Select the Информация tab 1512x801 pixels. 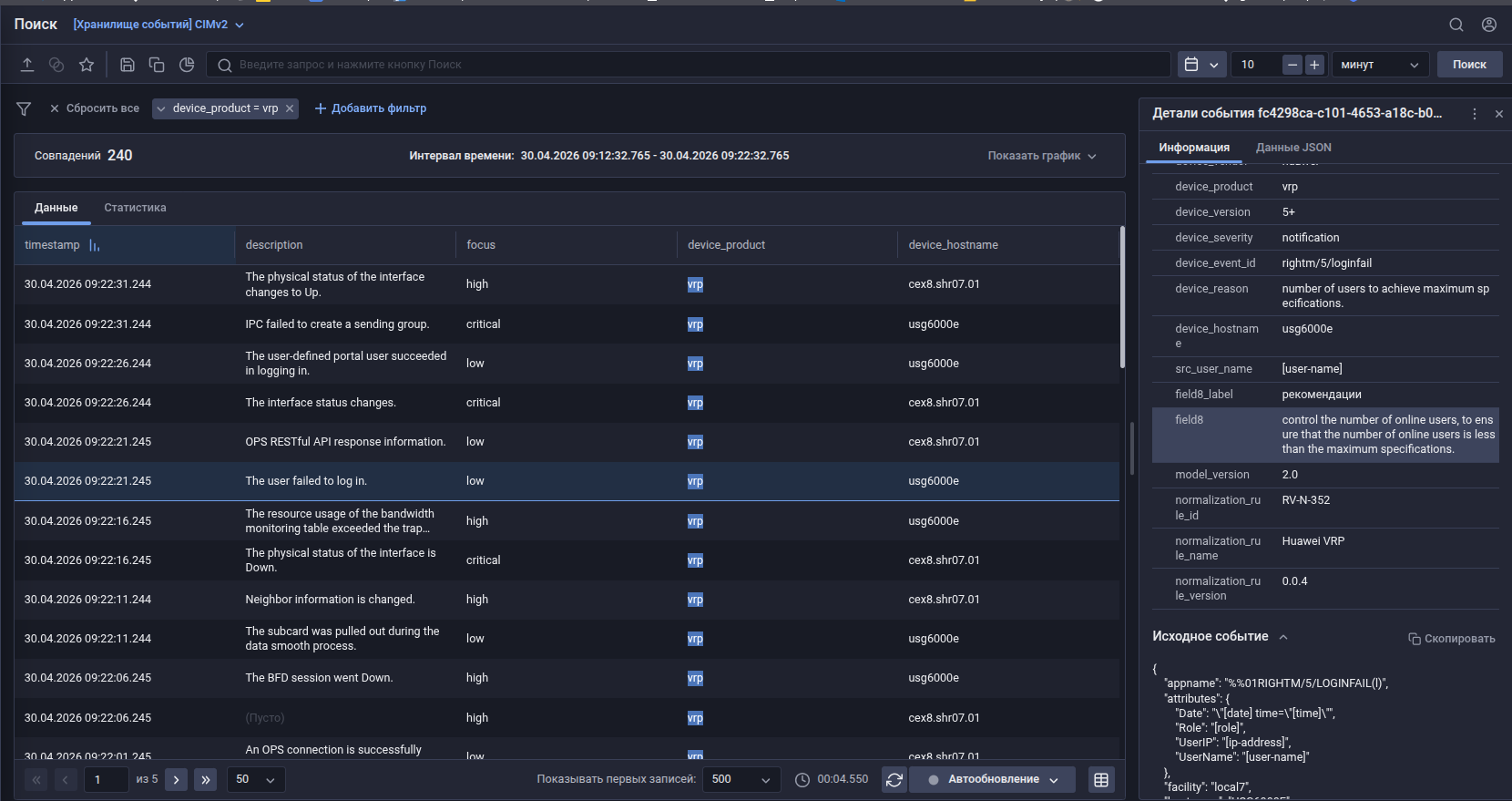coord(1194,148)
